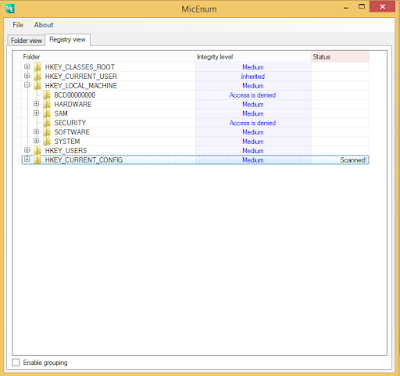This screenshot has height=376, width=400.
Task: Click the HKEY_CURRENT_CONFIG folder icon
Action: point(37,160)
